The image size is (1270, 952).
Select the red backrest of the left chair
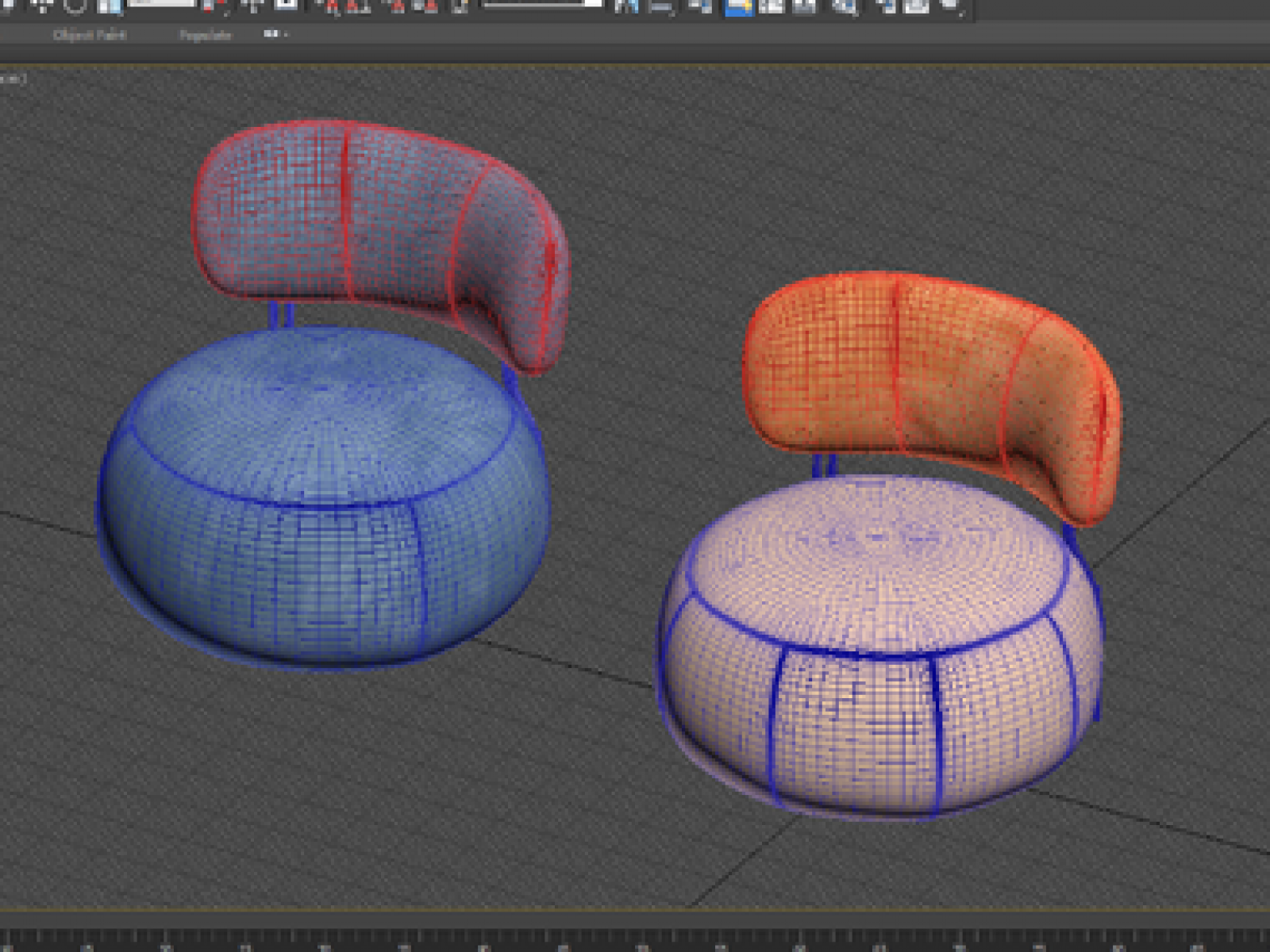click(x=381, y=238)
